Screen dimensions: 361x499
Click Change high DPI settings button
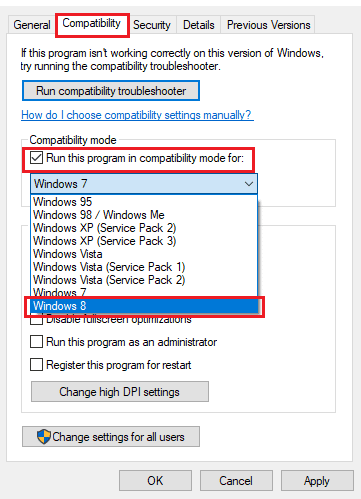(120, 392)
